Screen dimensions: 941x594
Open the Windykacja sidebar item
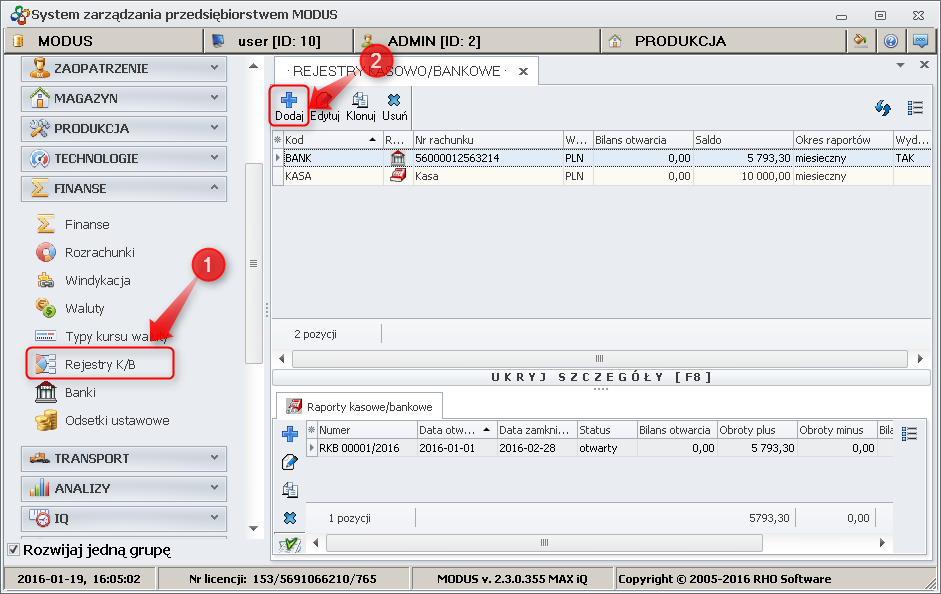[97, 281]
